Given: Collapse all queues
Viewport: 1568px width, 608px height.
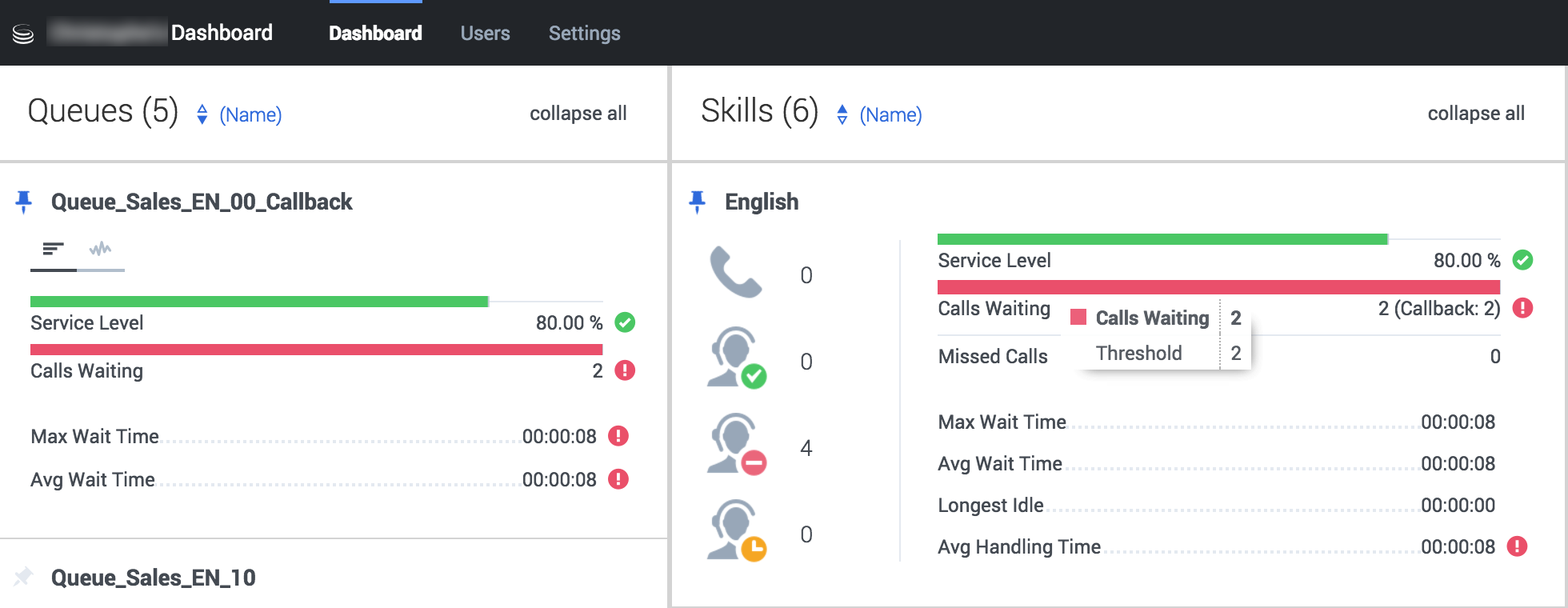Looking at the screenshot, I should point(578,114).
